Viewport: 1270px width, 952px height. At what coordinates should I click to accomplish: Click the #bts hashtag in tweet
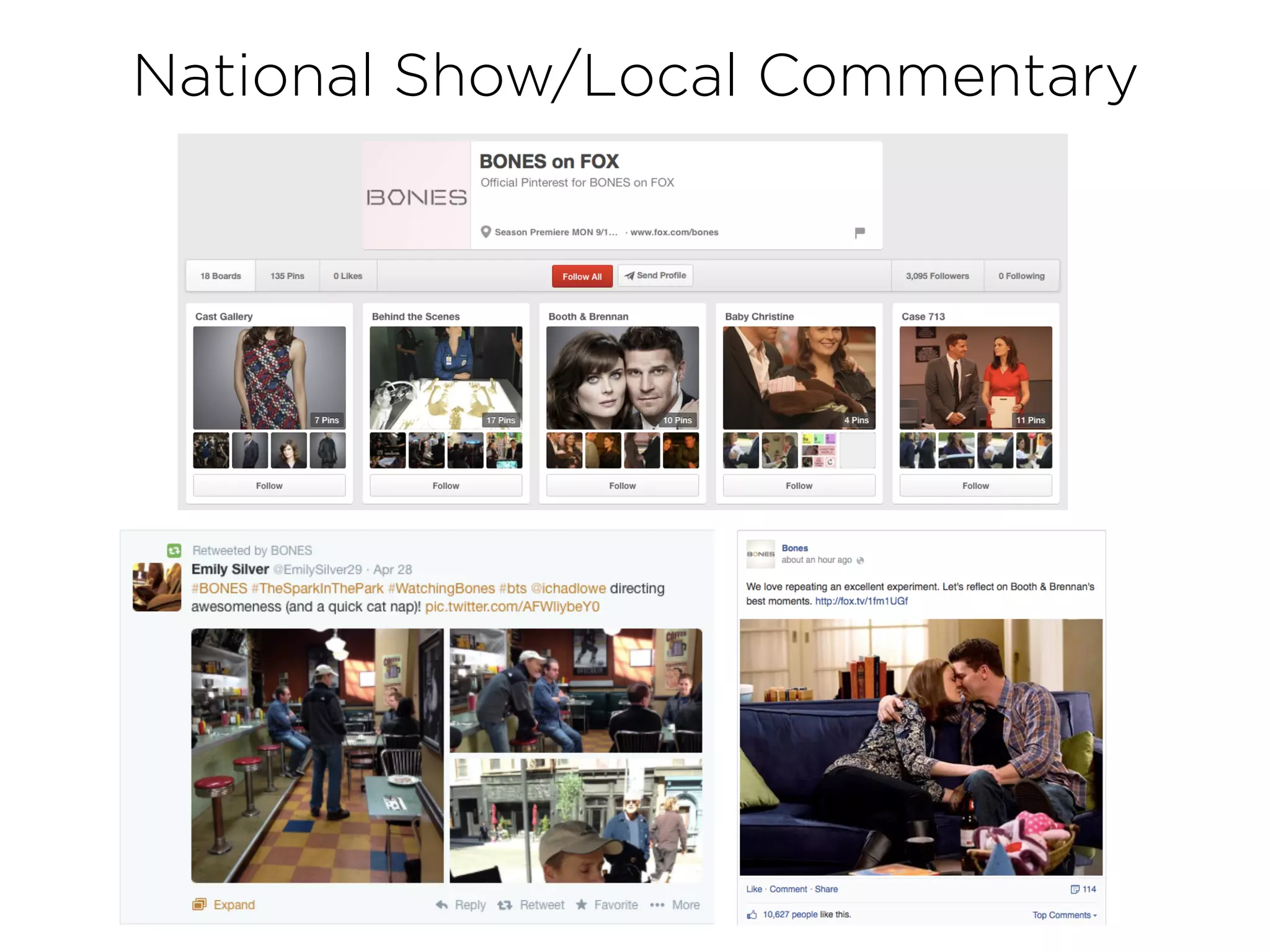coord(513,588)
